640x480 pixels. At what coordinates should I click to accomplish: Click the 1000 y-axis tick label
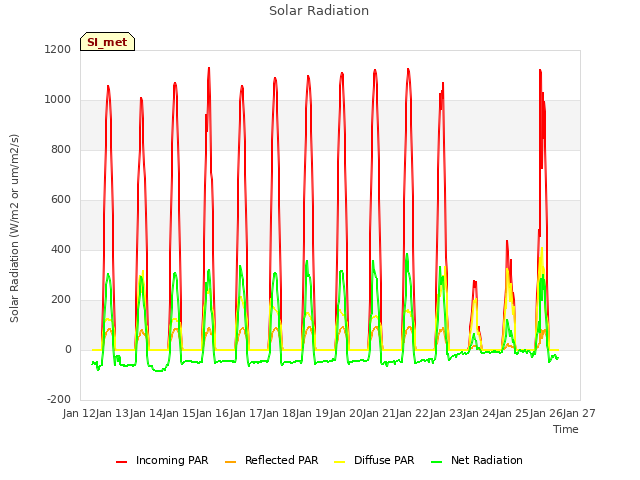(x=58, y=100)
